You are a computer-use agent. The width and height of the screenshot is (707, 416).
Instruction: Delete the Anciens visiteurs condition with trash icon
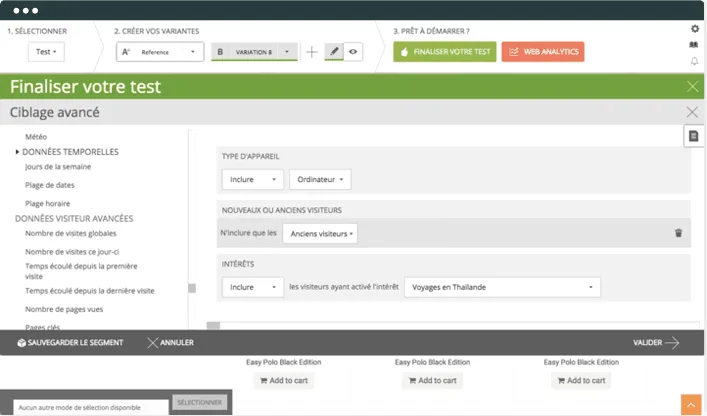coord(678,233)
